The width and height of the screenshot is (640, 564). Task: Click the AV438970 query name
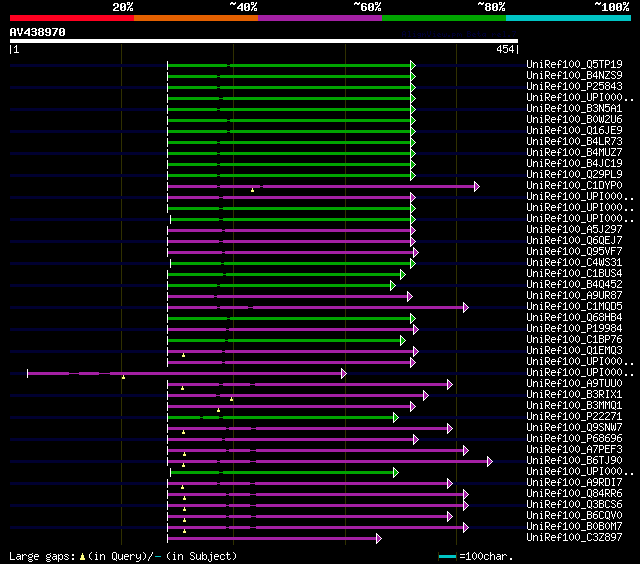[38, 32]
